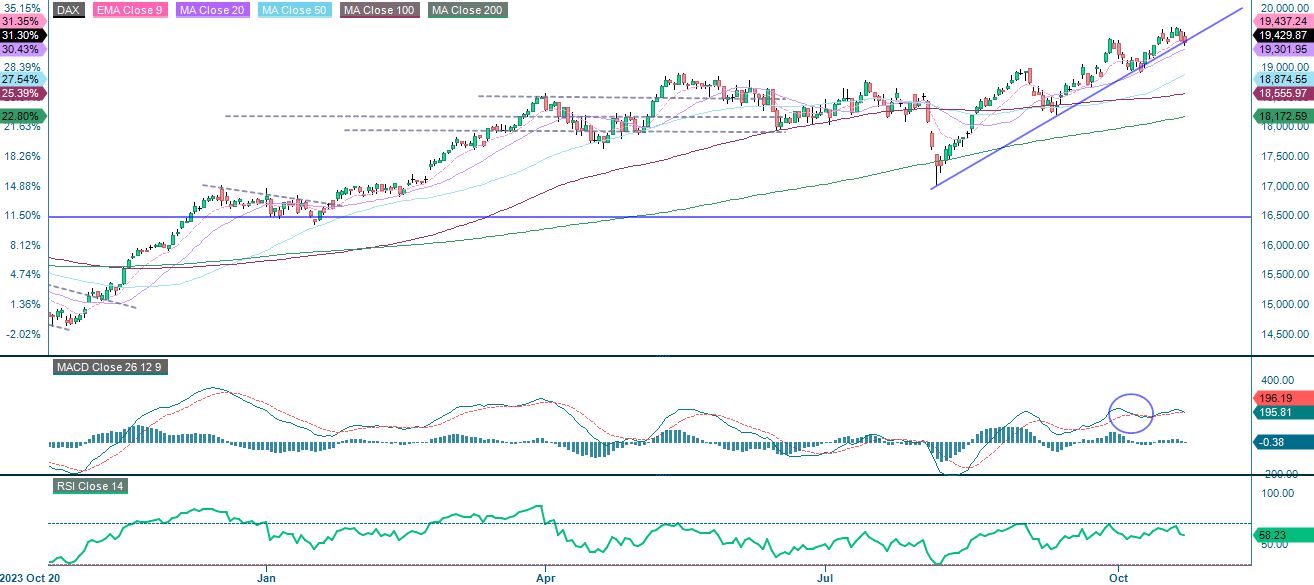Click the 35.15% axis label
Image resolution: width=1314 pixels, height=585 pixels.
(21, 8)
